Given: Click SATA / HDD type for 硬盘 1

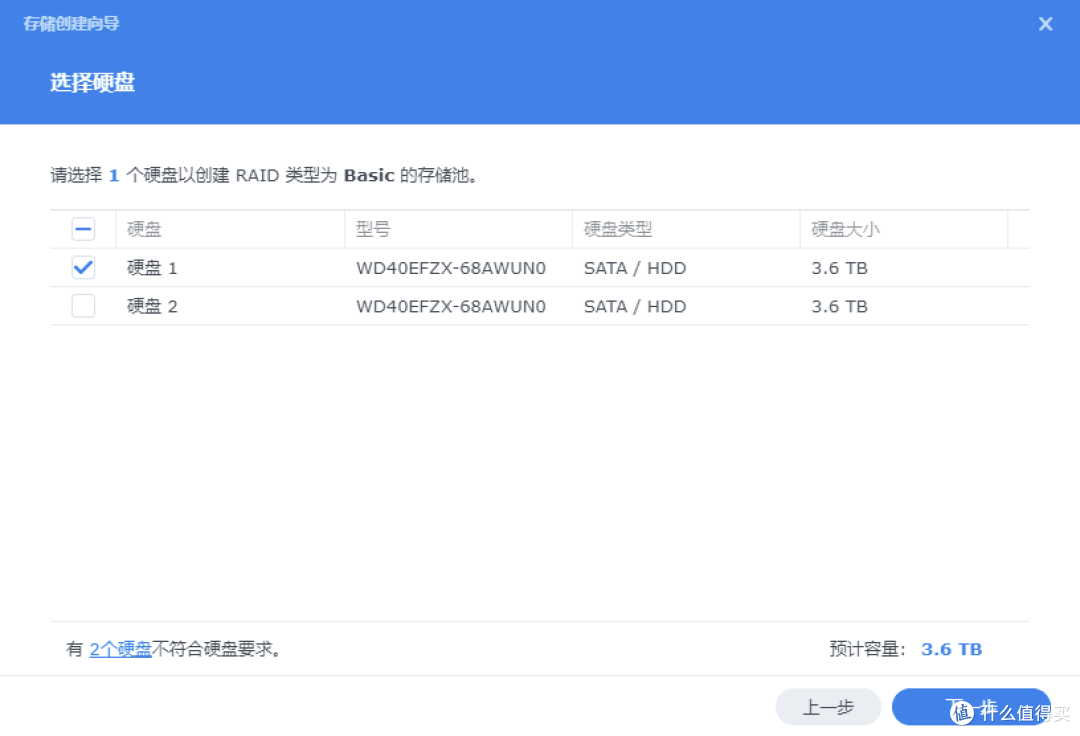Looking at the screenshot, I should pyautogui.click(x=635, y=268).
